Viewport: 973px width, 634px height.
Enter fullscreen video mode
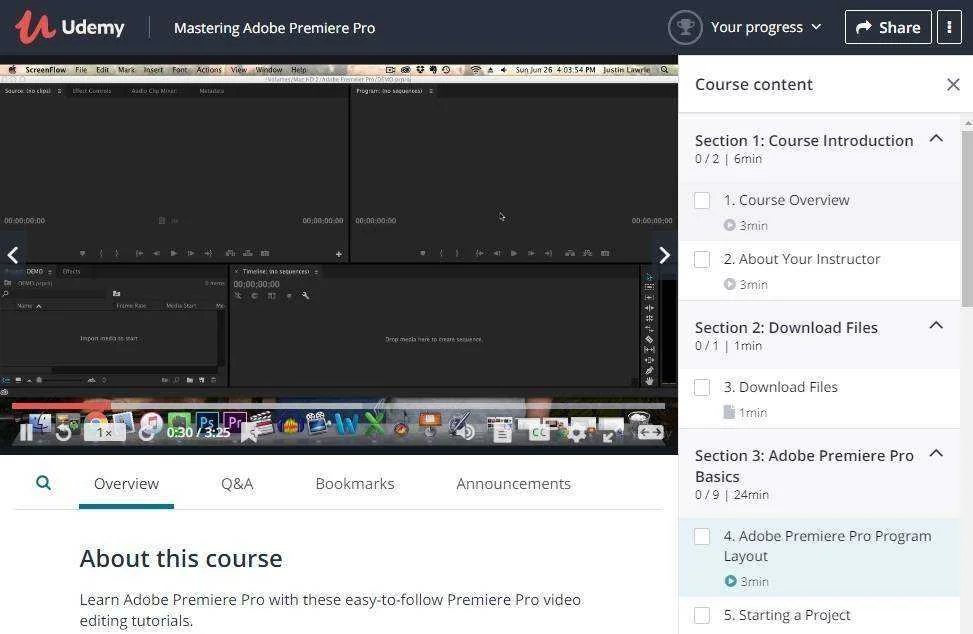click(609, 436)
